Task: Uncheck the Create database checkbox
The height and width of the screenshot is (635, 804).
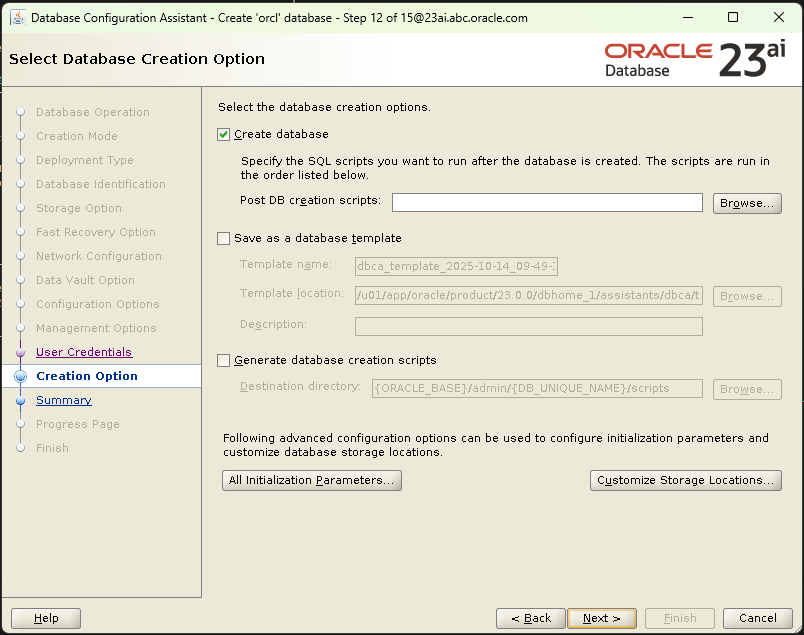Action: (x=222, y=134)
